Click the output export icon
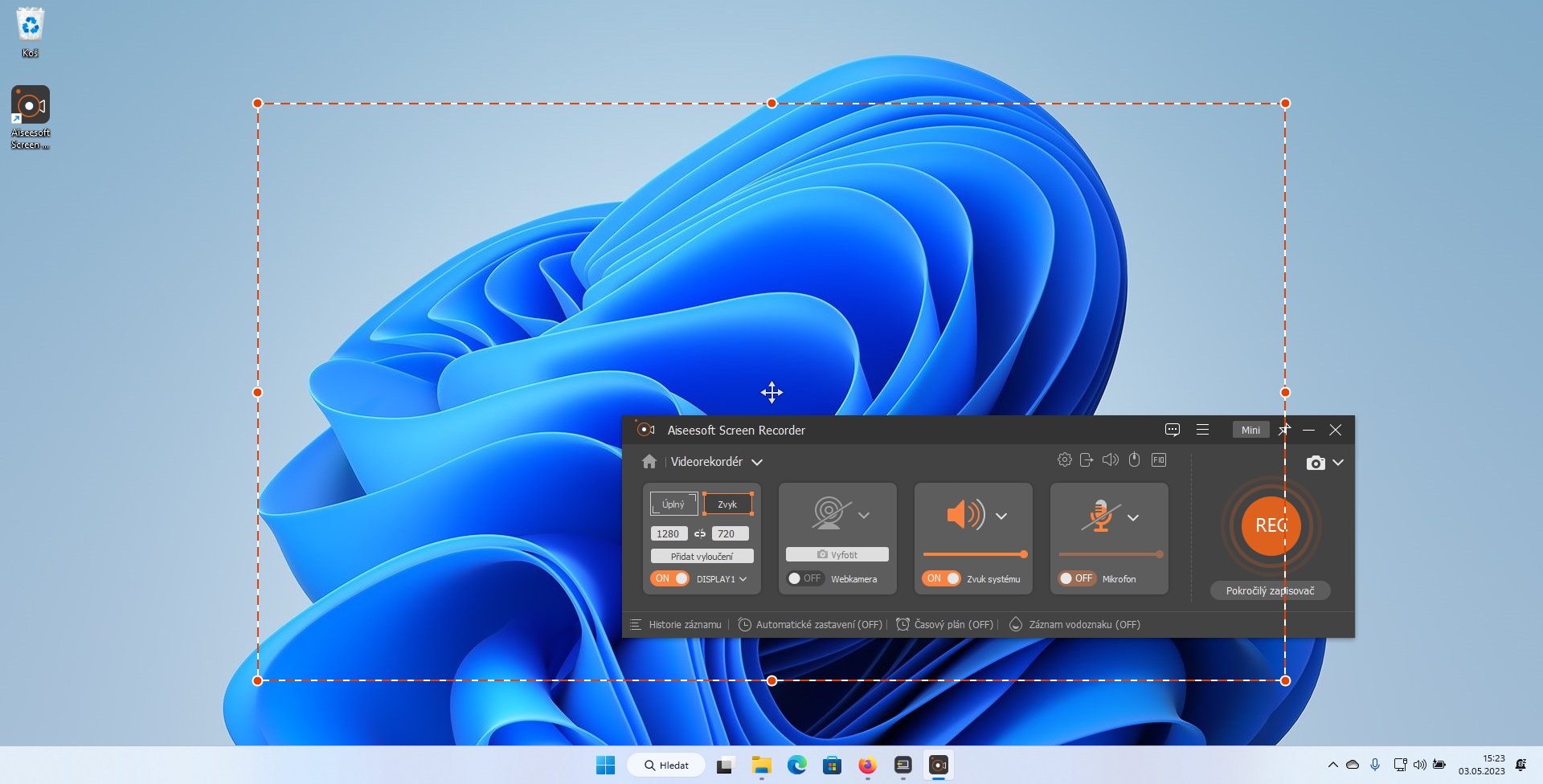The image size is (1543, 784). tap(1087, 460)
